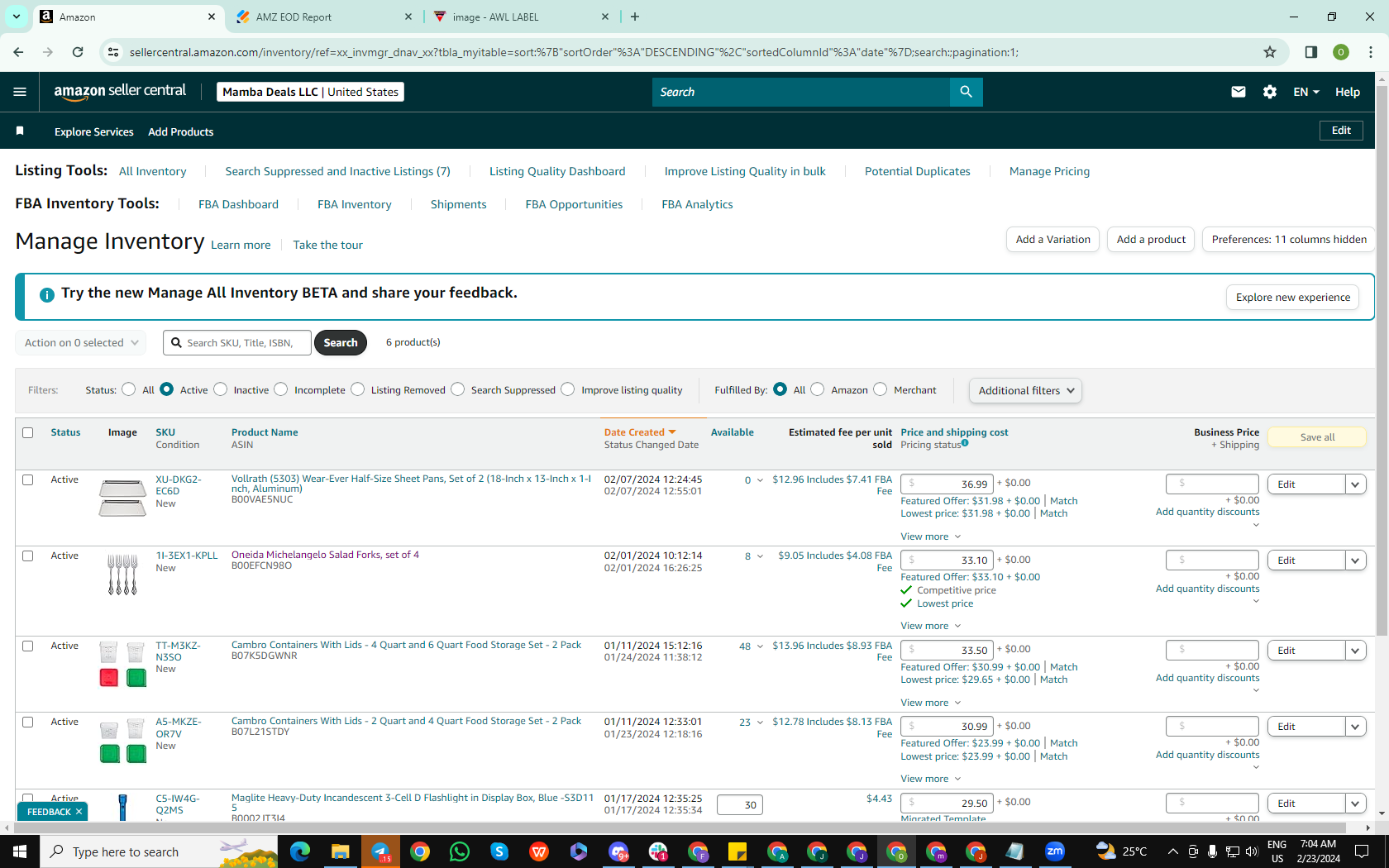Select Listing Removed status filter
Screen dimensions: 1389x868
point(357,389)
